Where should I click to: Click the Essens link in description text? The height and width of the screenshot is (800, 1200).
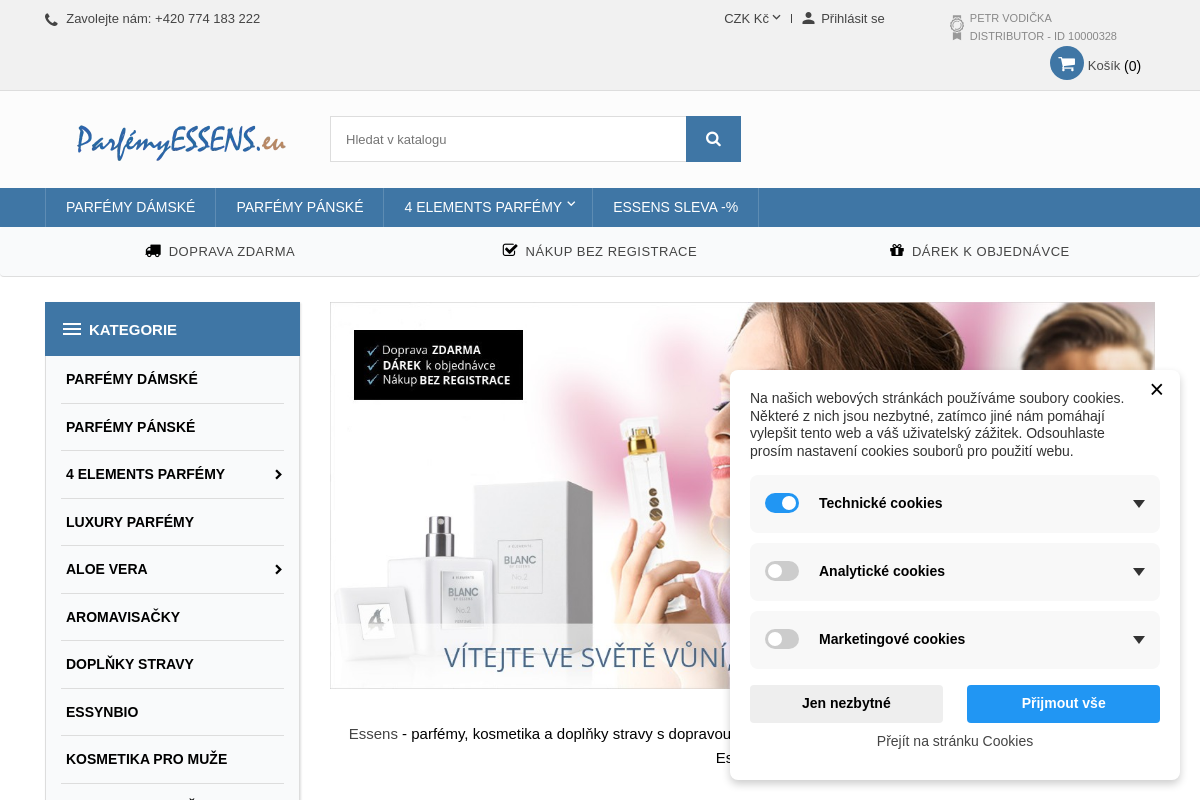[373, 734]
